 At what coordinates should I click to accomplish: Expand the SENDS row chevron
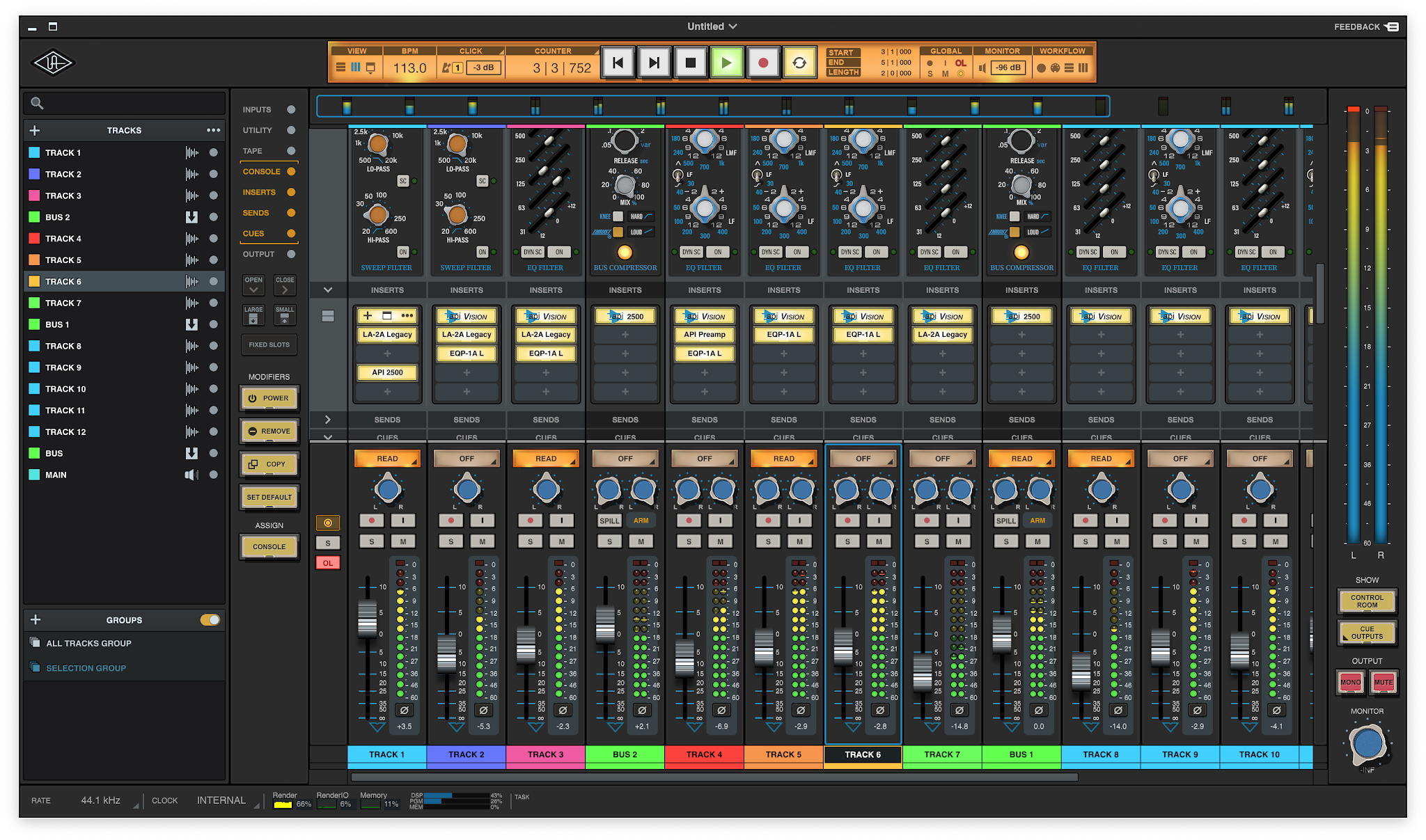point(328,420)
